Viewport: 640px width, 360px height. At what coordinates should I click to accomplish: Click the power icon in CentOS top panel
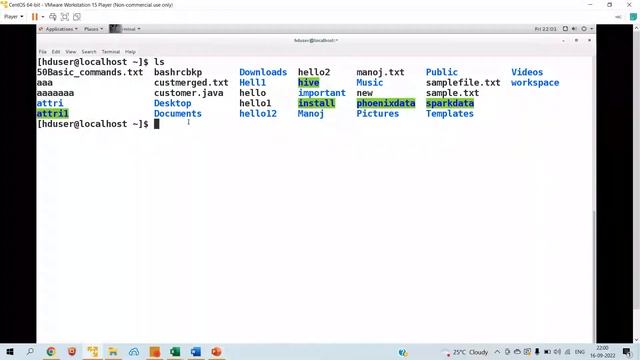tap(584, 29)
